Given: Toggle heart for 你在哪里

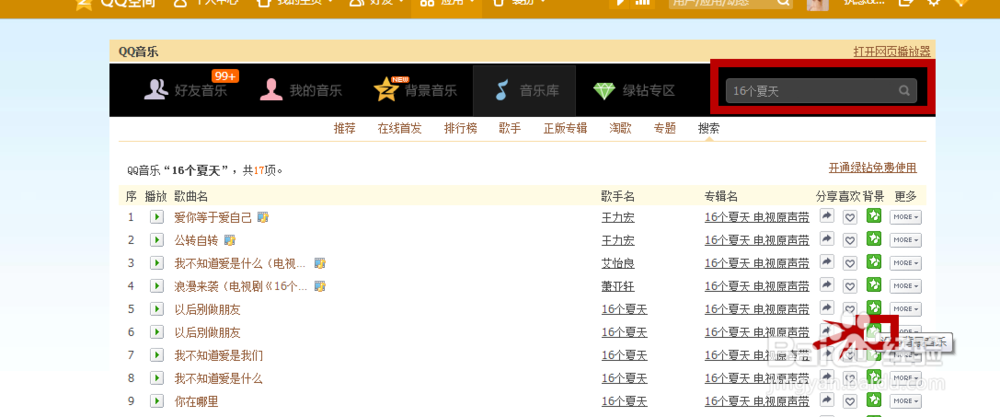Looking at the screenshot, I should tap(849, 402).
